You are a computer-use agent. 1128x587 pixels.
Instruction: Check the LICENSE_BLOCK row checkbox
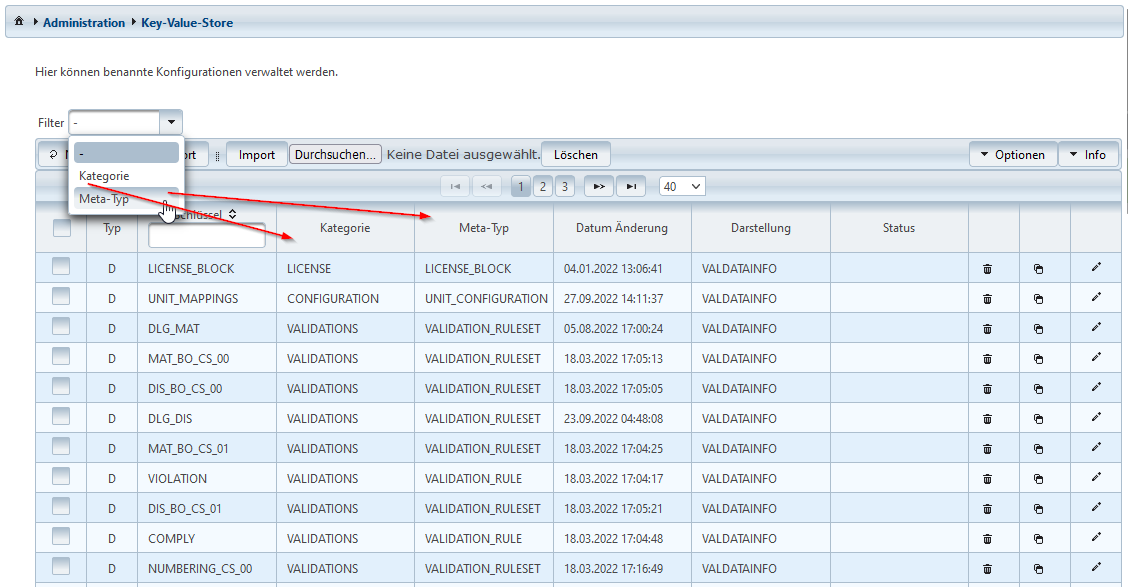61,266
